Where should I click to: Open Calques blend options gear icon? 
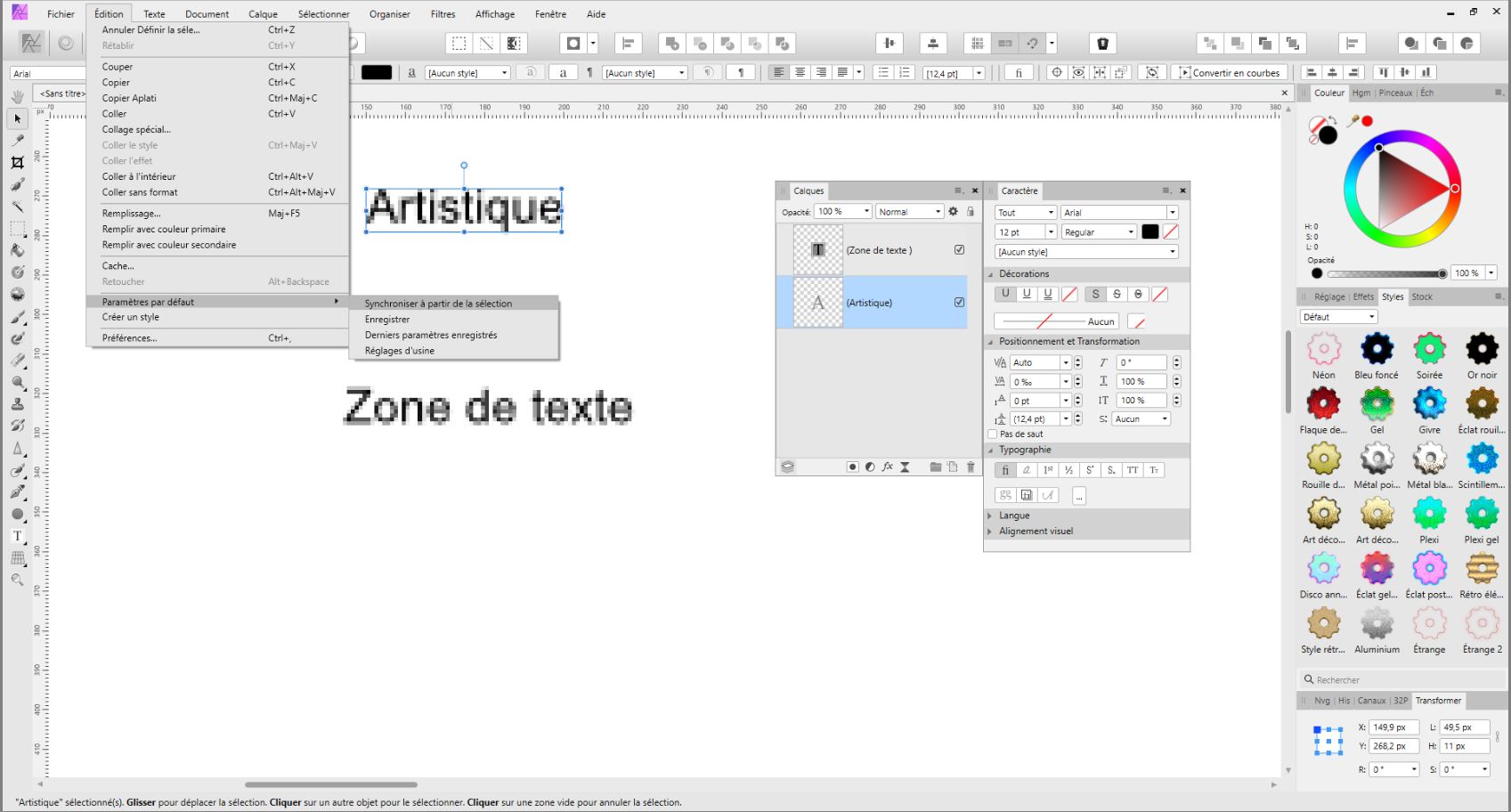coord(953,211)
